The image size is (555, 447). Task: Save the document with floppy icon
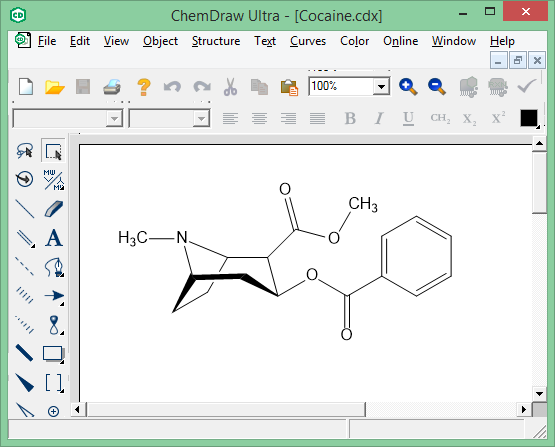click(x=83, y=87)
